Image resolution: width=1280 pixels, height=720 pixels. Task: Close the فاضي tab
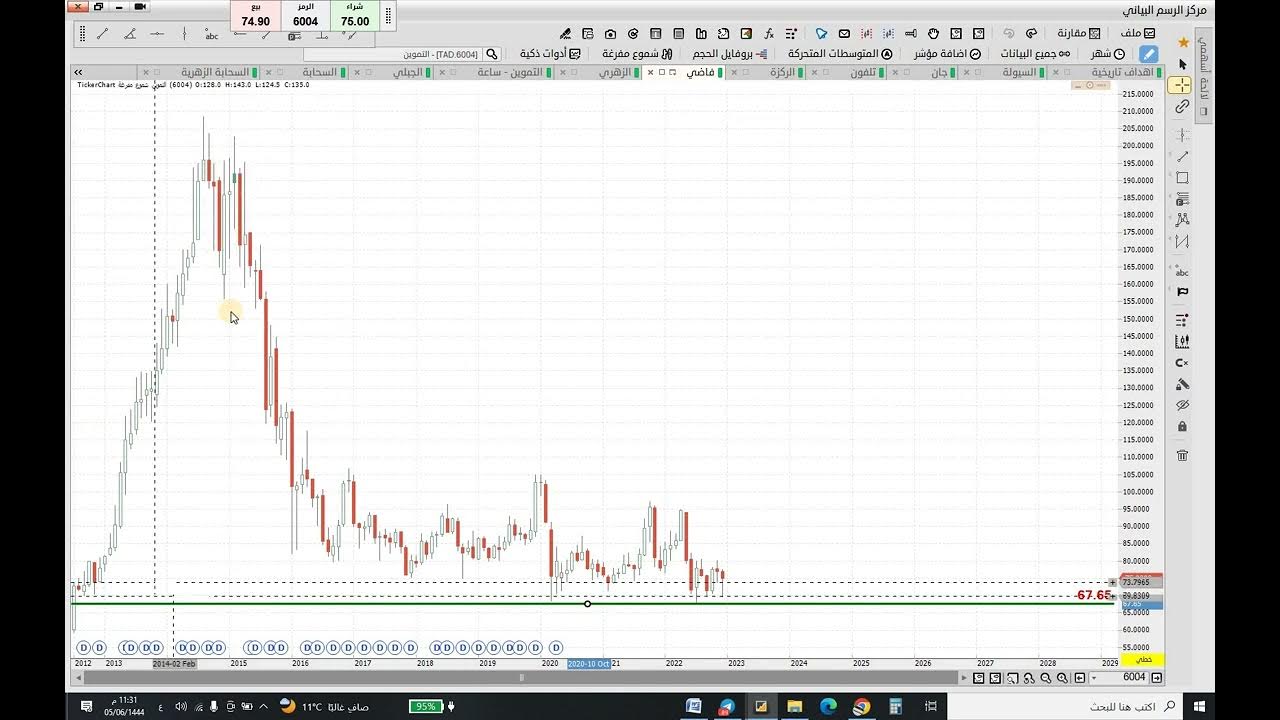click(651, 73)
